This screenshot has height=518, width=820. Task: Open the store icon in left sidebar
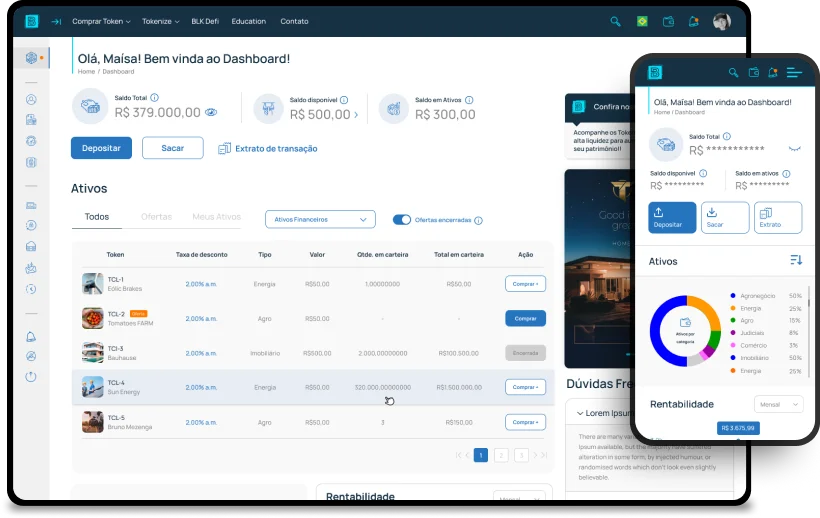click(31, 246)
